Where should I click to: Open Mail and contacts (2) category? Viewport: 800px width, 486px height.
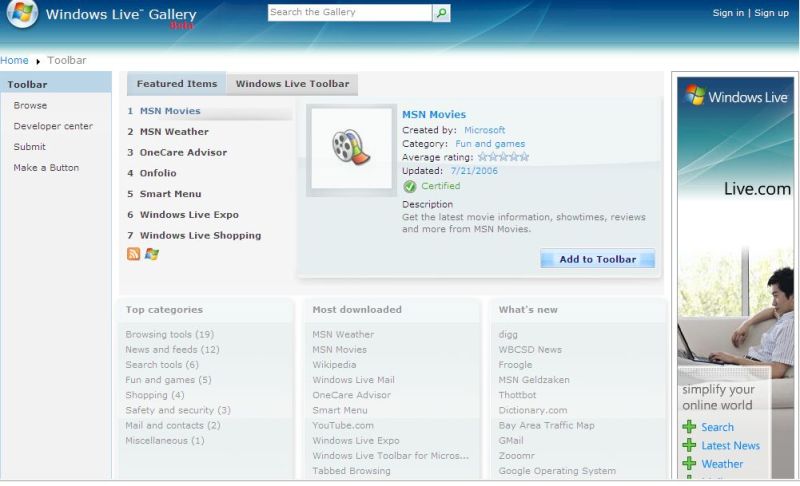coord(173,425)
